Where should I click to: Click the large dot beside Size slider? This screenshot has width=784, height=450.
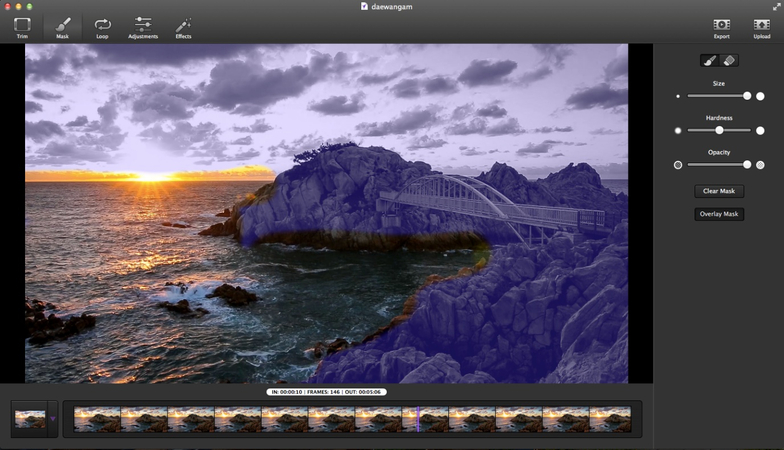point(760,96)
